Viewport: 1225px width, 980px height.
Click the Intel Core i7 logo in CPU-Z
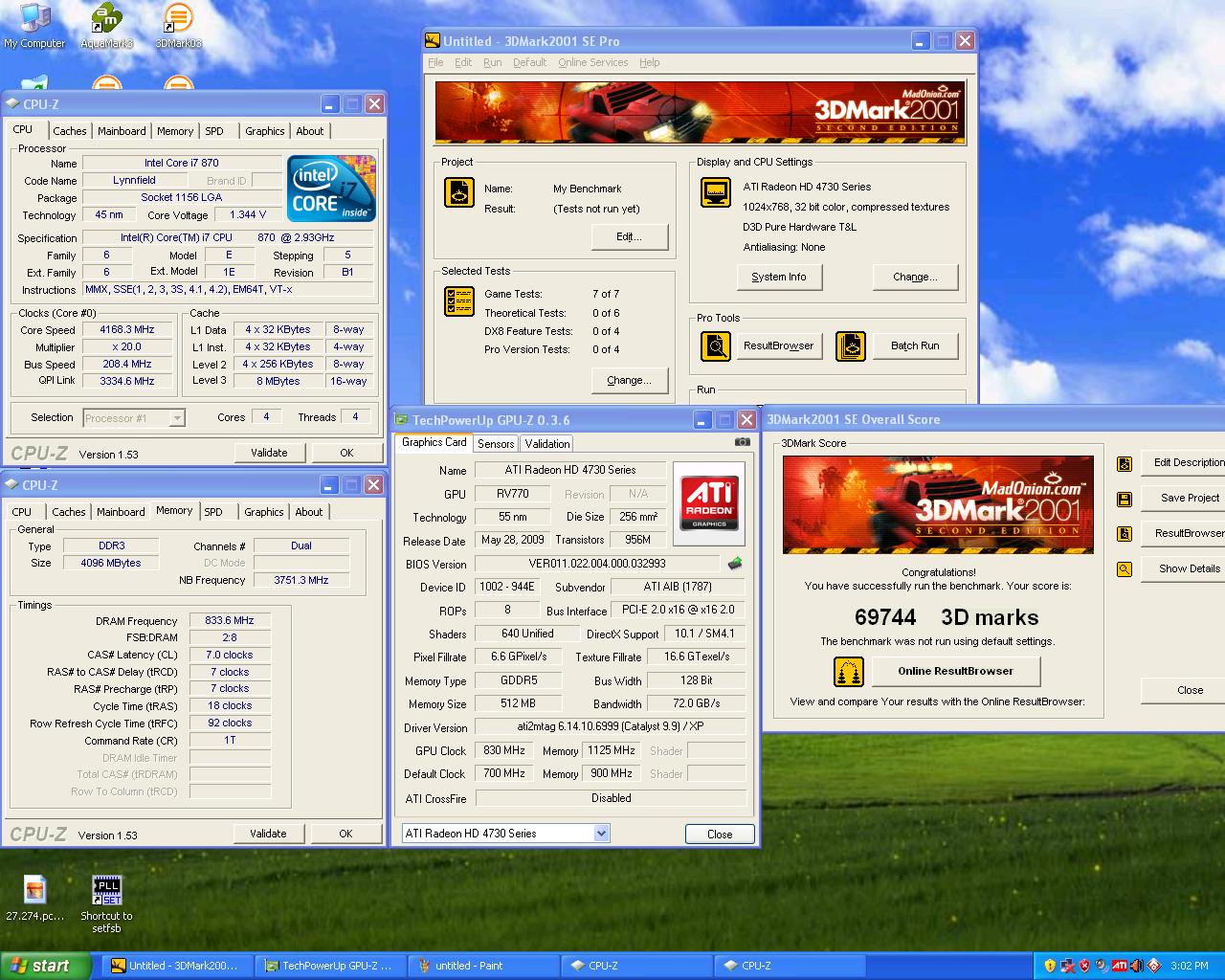click(331, 189)
